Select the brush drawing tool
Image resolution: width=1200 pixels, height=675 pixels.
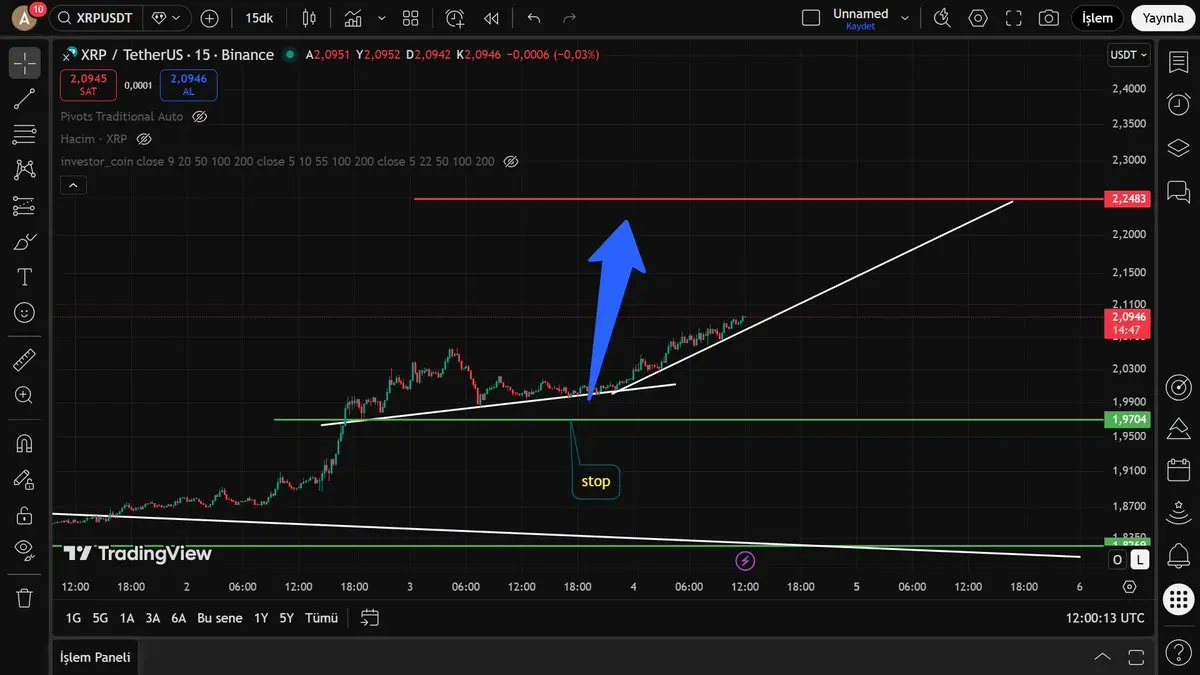(x=25, y=241)
